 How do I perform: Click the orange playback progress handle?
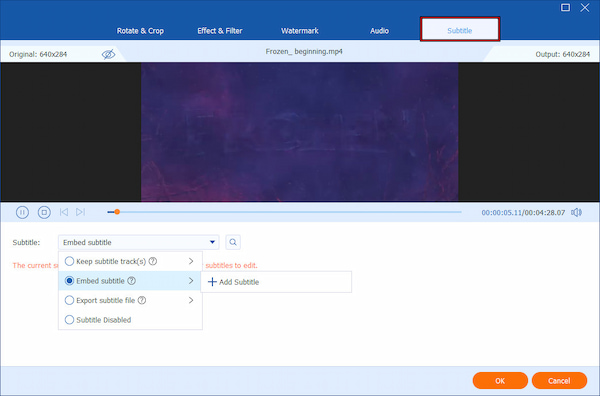click(x=117, y=212)
